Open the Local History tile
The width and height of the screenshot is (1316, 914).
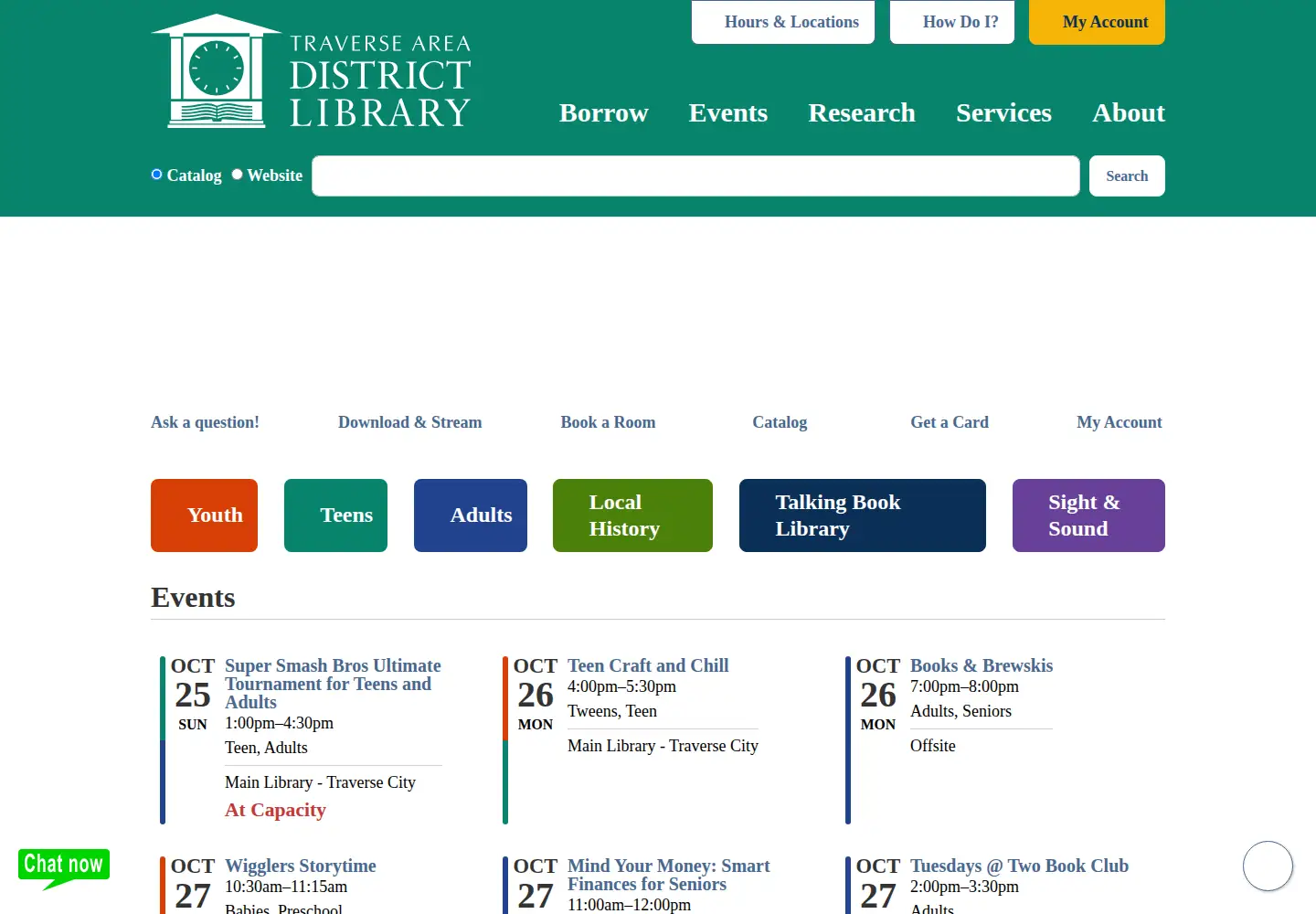coord(632,515)
